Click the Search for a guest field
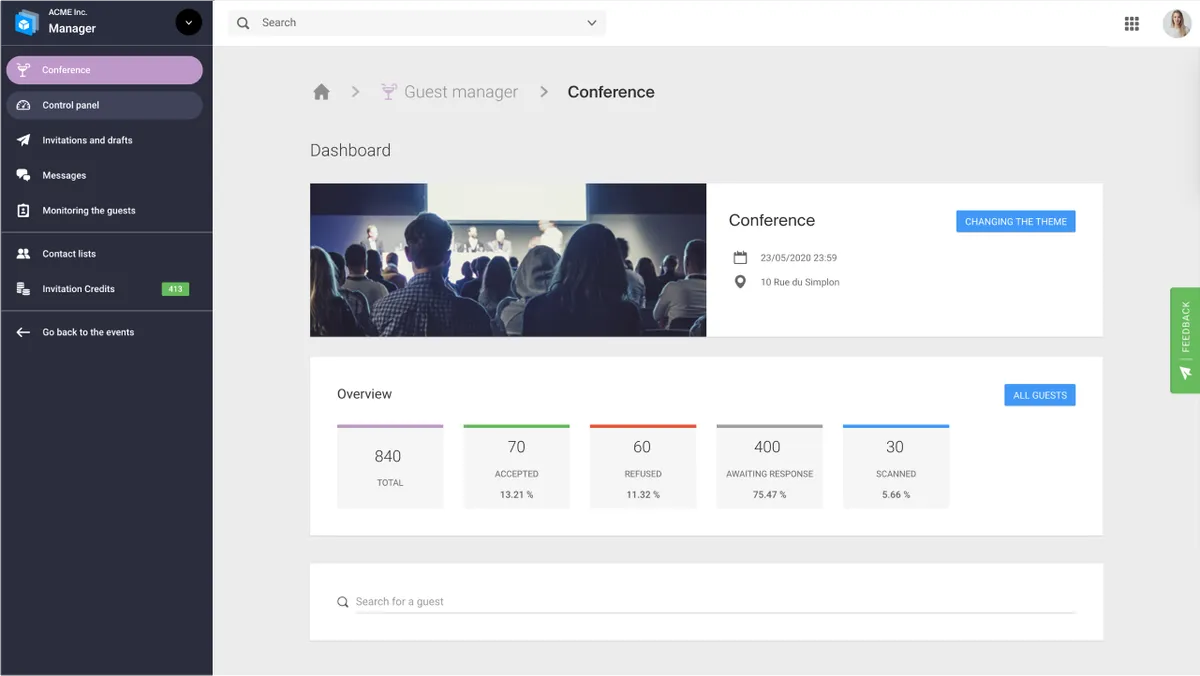Image resolution: width=1200 pixels, height=676 pixels. coord(715,602)
